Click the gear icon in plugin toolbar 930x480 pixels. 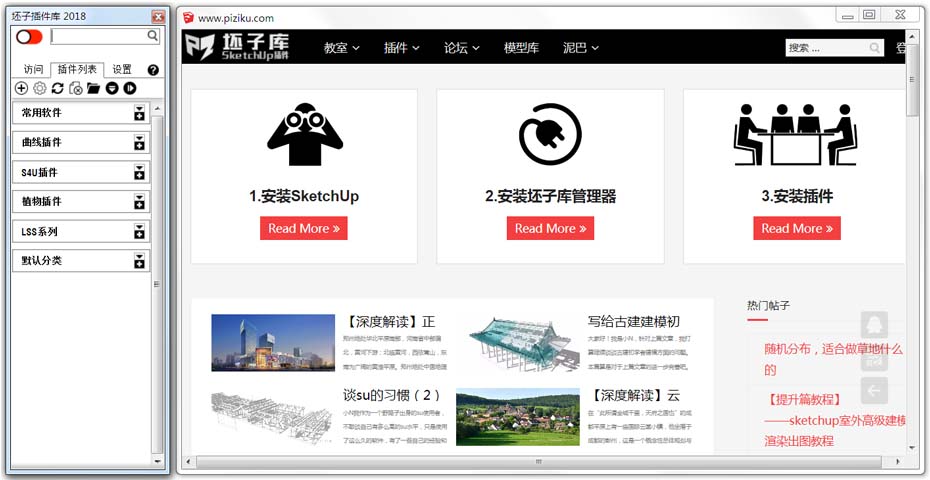40,88
